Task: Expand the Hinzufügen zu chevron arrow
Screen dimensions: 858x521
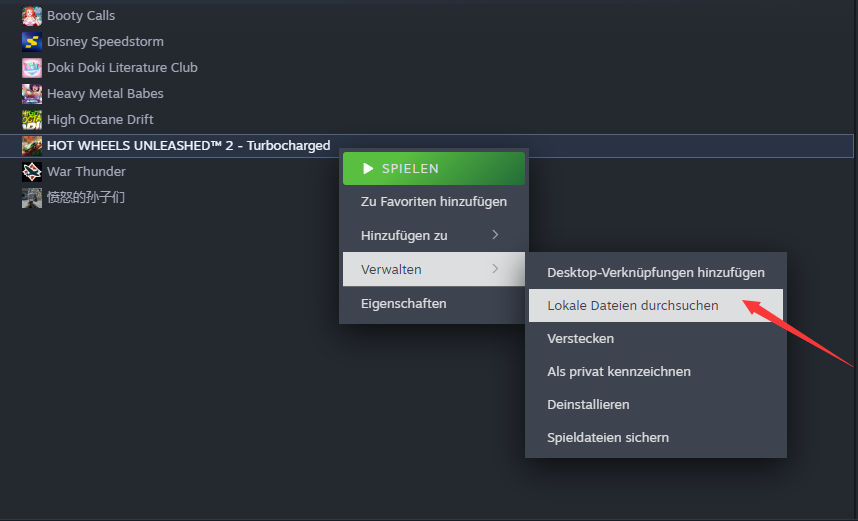Action: [495, 235]
